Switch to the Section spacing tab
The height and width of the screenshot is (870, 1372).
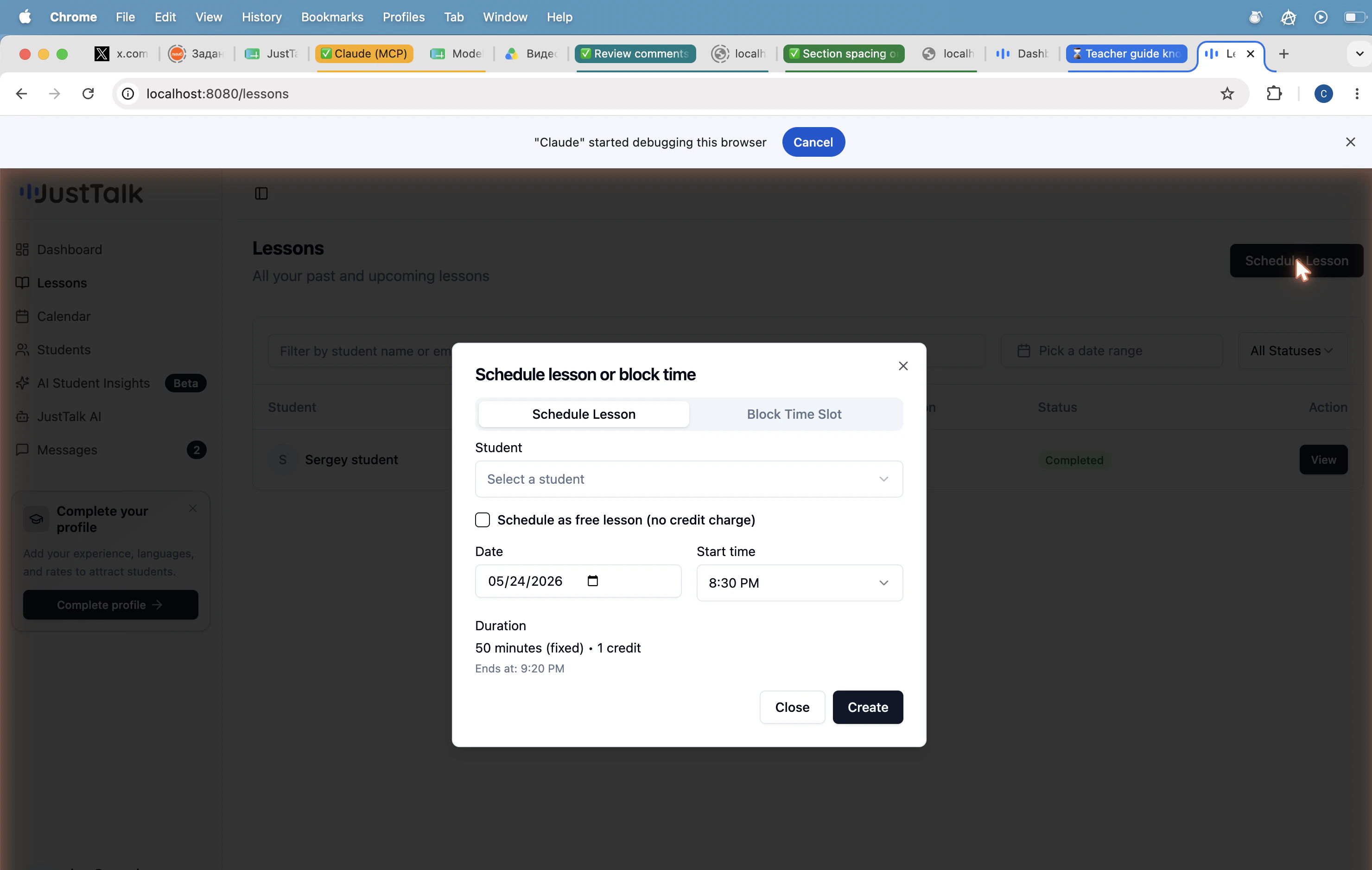tap(843, 54)
